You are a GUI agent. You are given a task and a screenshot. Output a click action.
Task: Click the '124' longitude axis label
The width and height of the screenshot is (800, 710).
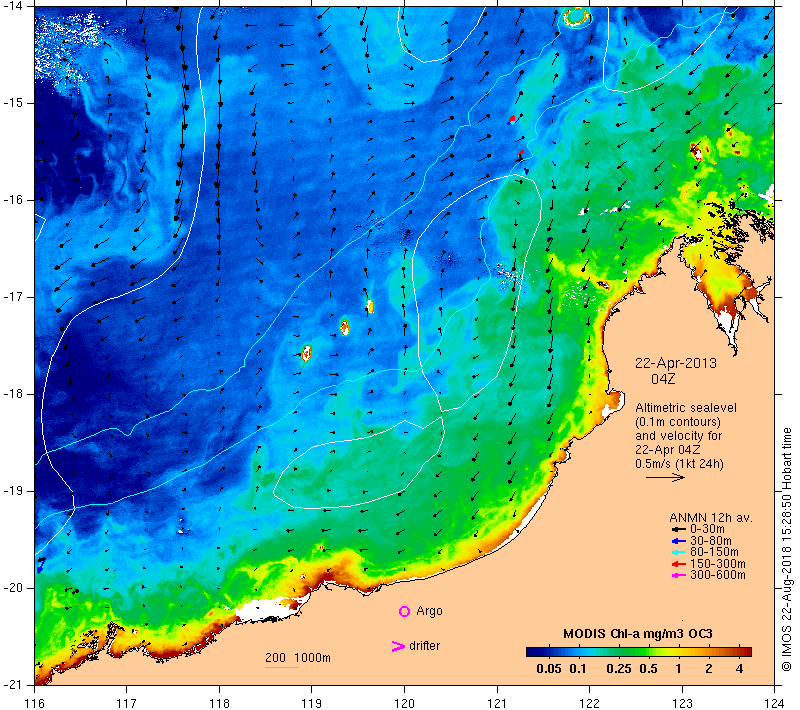tap(774, 703)
